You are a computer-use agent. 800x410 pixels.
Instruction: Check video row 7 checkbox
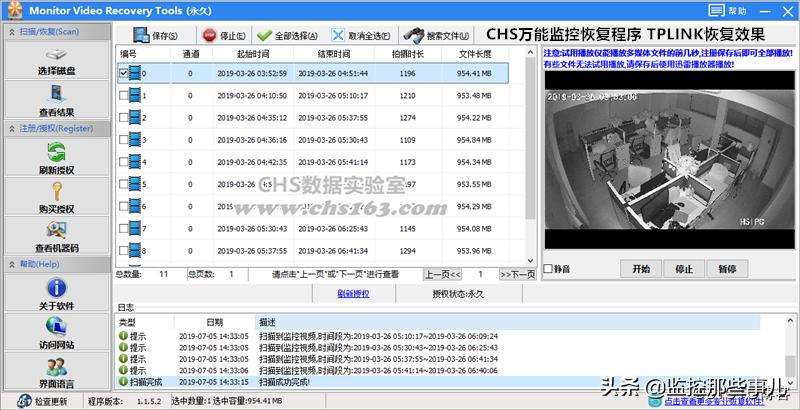click(x=123, y=228)
